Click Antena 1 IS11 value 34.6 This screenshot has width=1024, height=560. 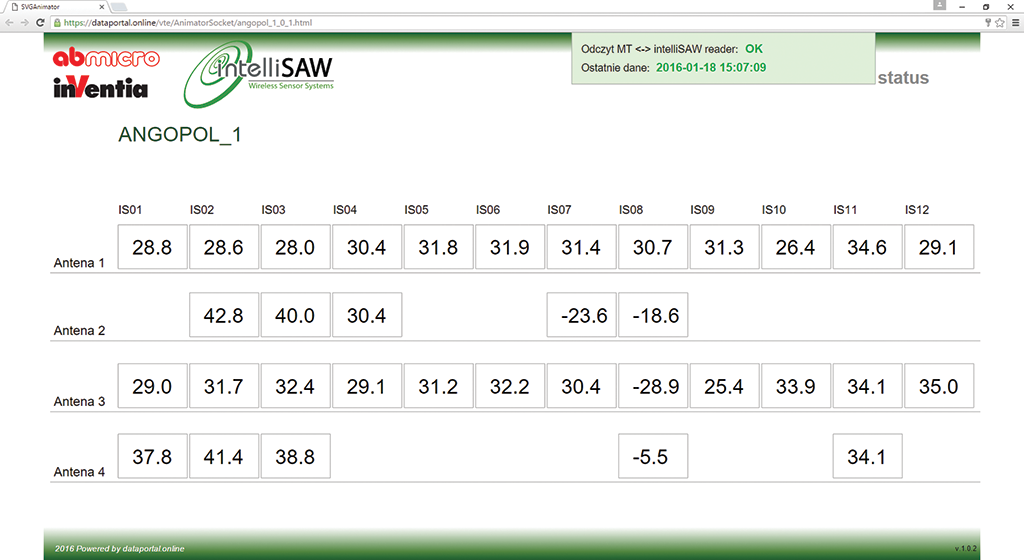click(867, 247)
